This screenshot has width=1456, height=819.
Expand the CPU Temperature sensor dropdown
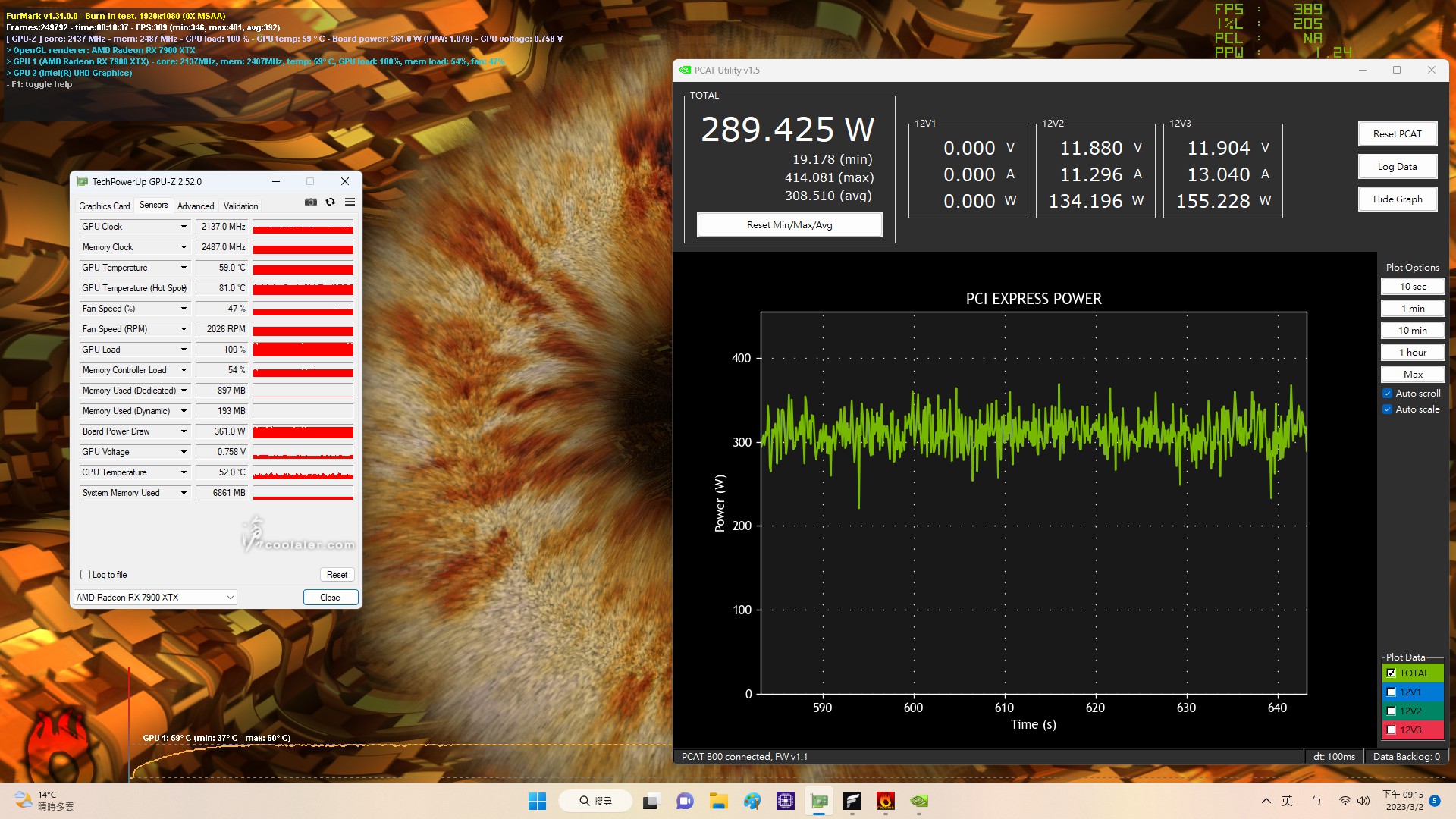[x=183, y=472]
